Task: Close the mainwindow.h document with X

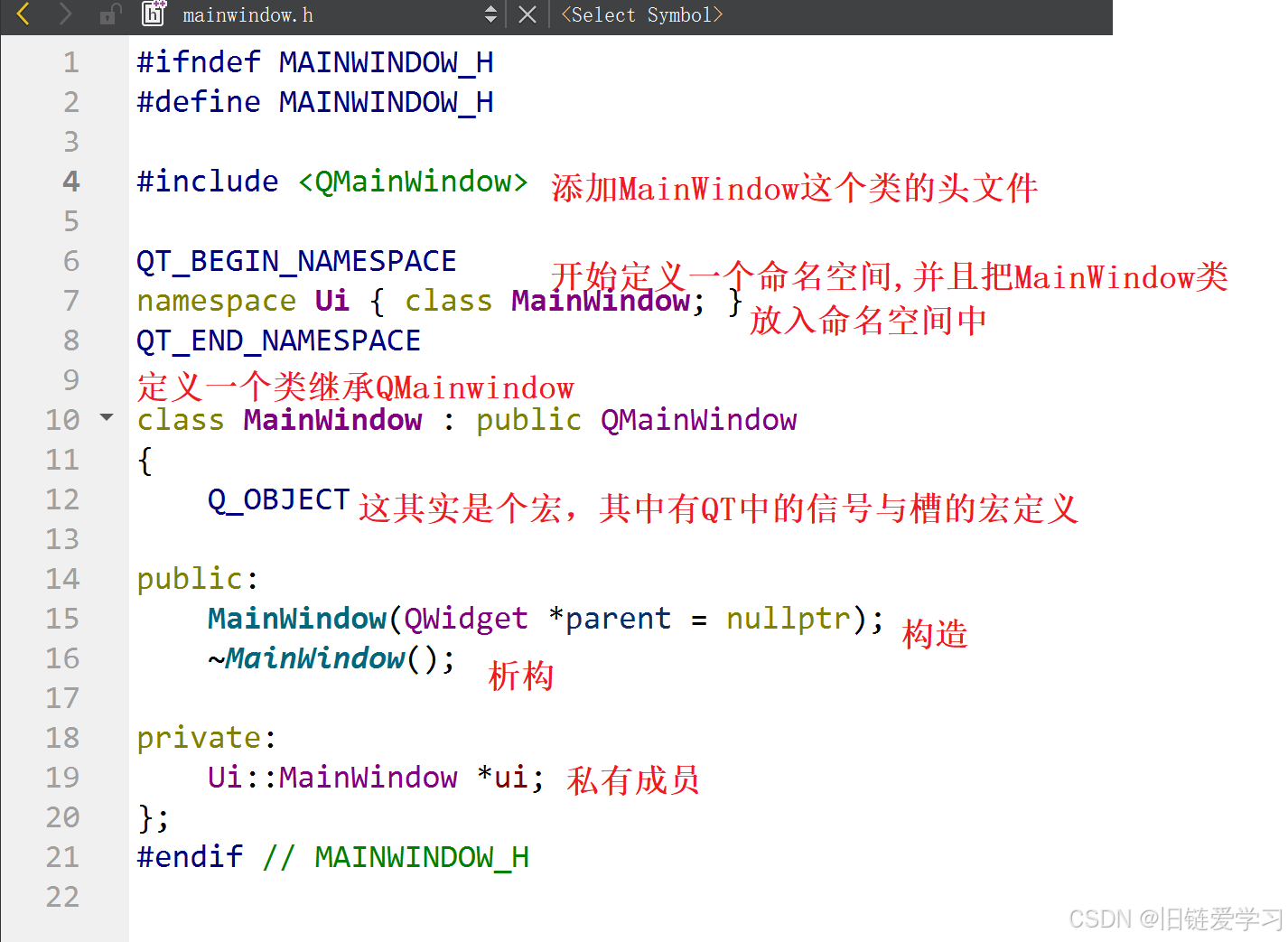Action: pyautogui.click(x=527, y=14)
